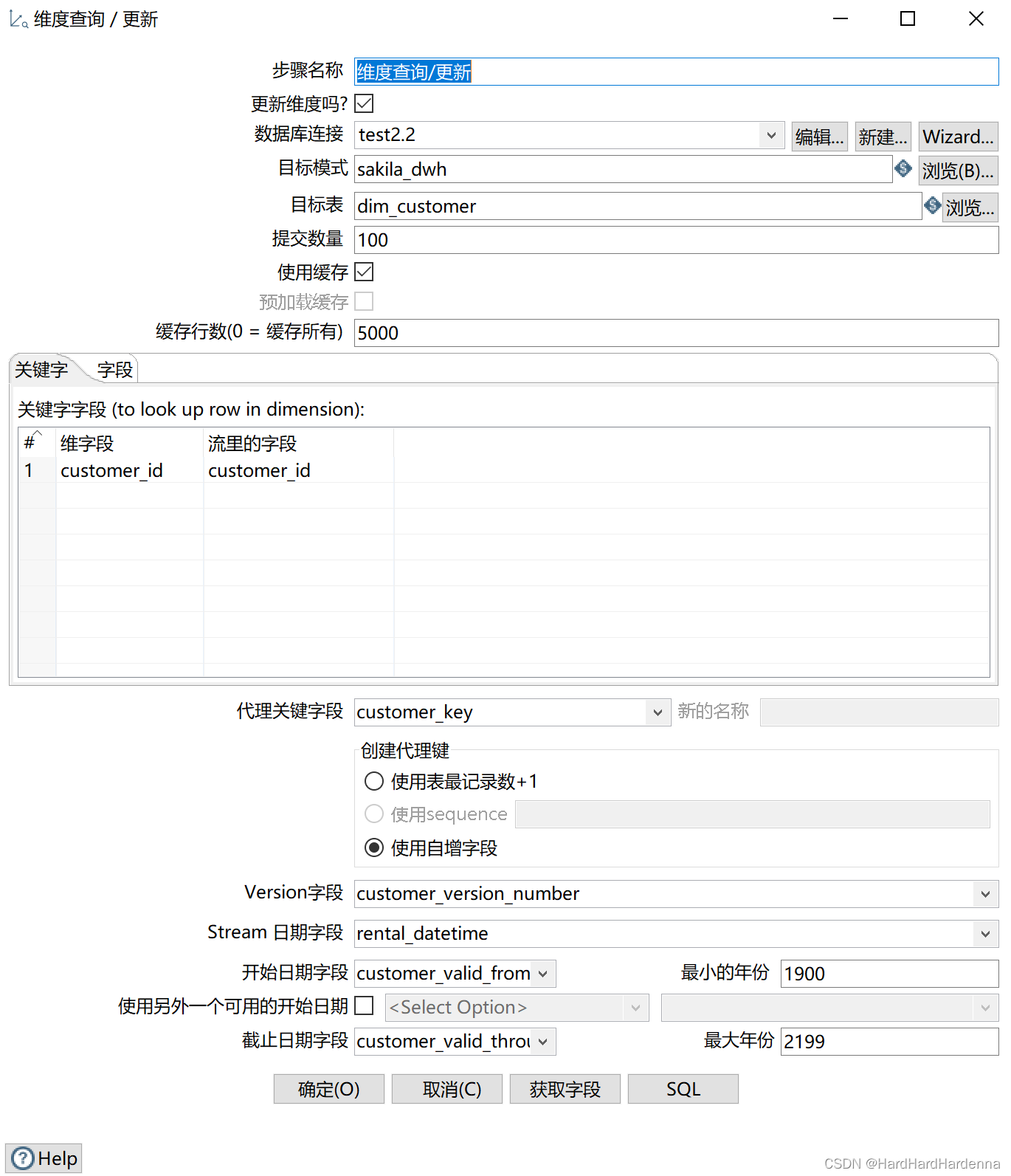Expand the 开始日期字段 customer_valid_from dropdown

(543, 974)
